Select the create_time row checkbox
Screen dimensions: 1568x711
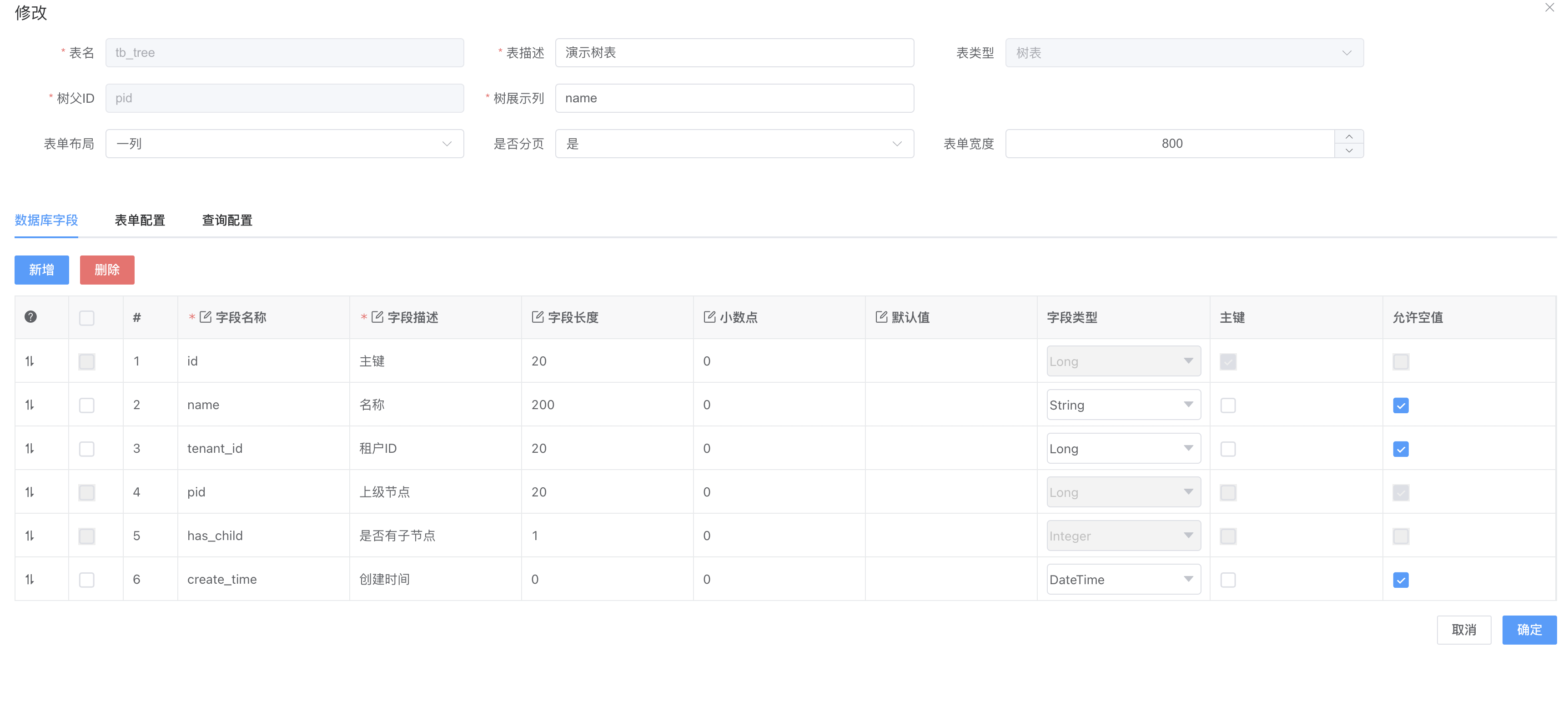87,580
